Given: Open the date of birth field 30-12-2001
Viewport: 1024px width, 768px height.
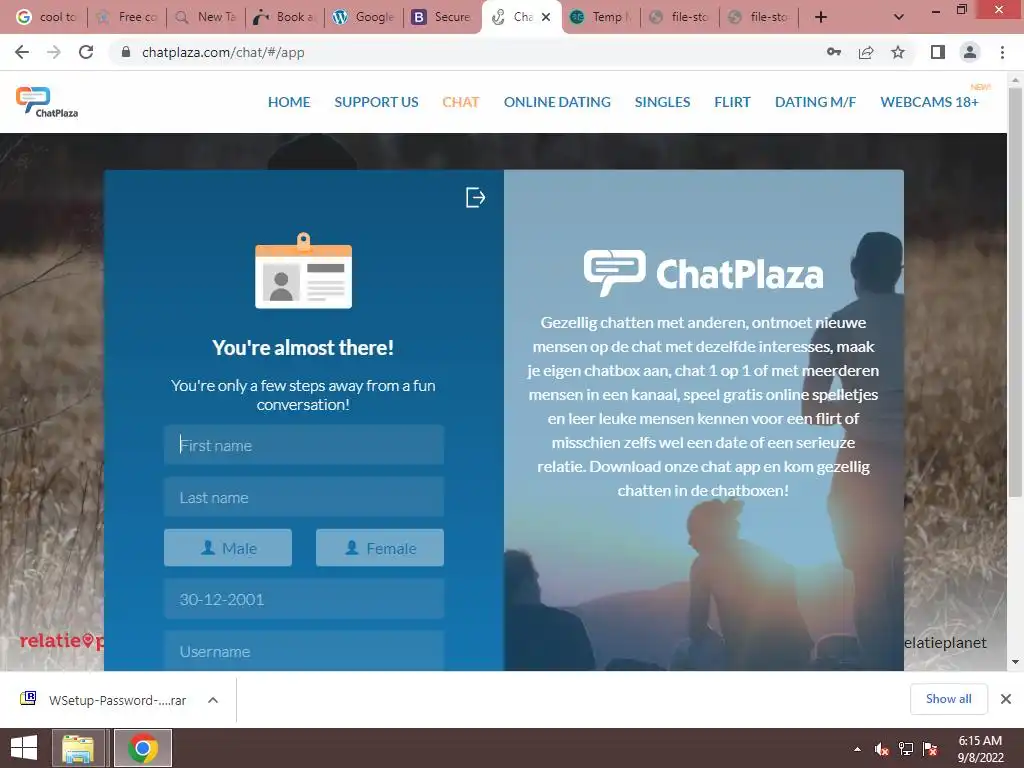Looking at the screenshot, I should pos(304,600).
